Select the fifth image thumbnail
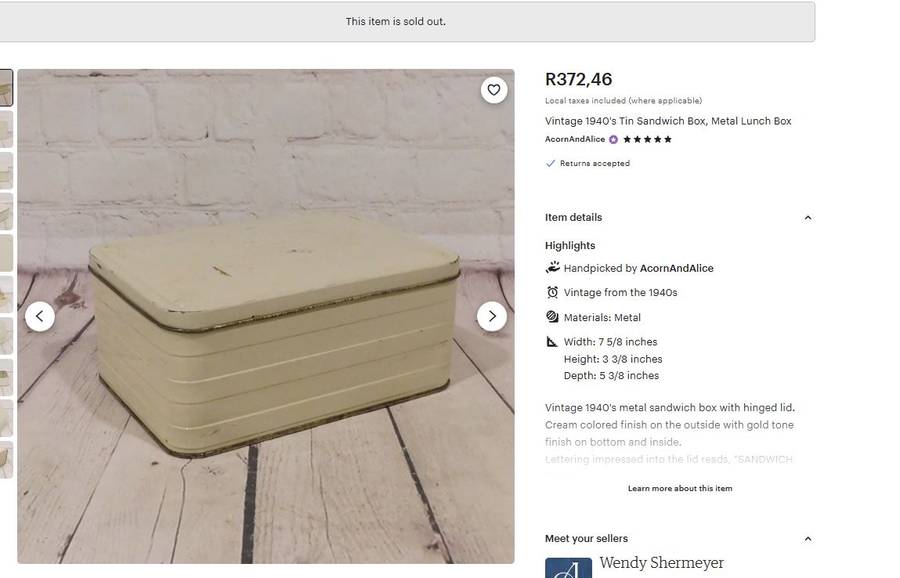Screen dimensions: 900x578 click(x=6, y=253)
